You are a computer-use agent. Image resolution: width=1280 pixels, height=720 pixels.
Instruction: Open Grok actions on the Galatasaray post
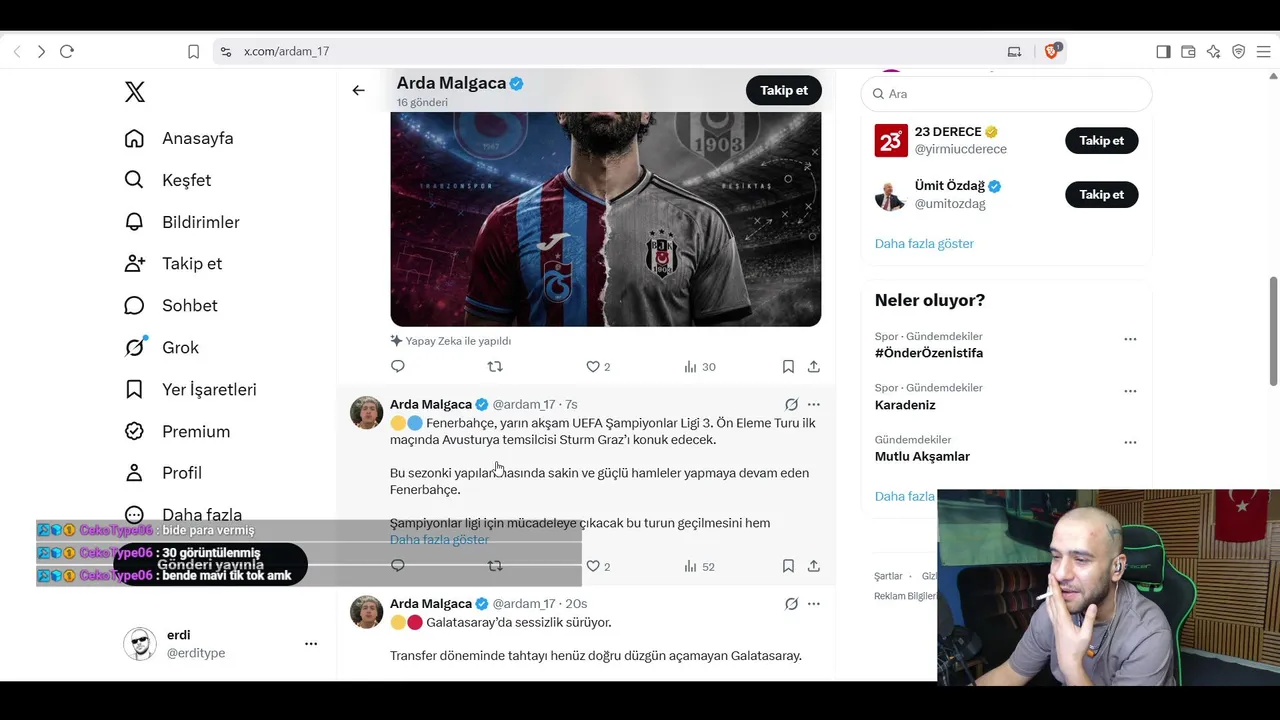click(791, 604)
